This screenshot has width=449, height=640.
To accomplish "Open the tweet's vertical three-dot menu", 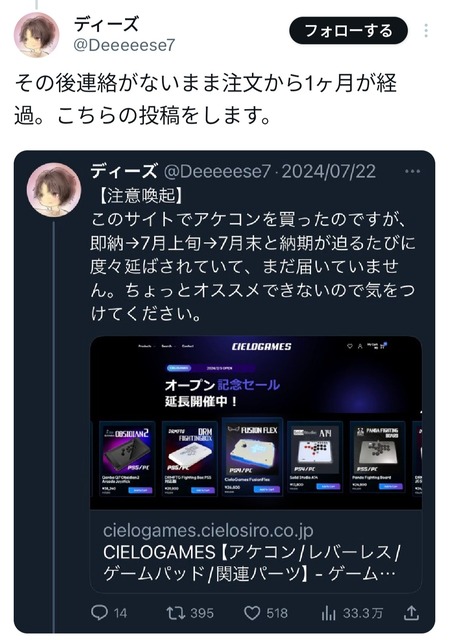I will (x=426, y=31).
